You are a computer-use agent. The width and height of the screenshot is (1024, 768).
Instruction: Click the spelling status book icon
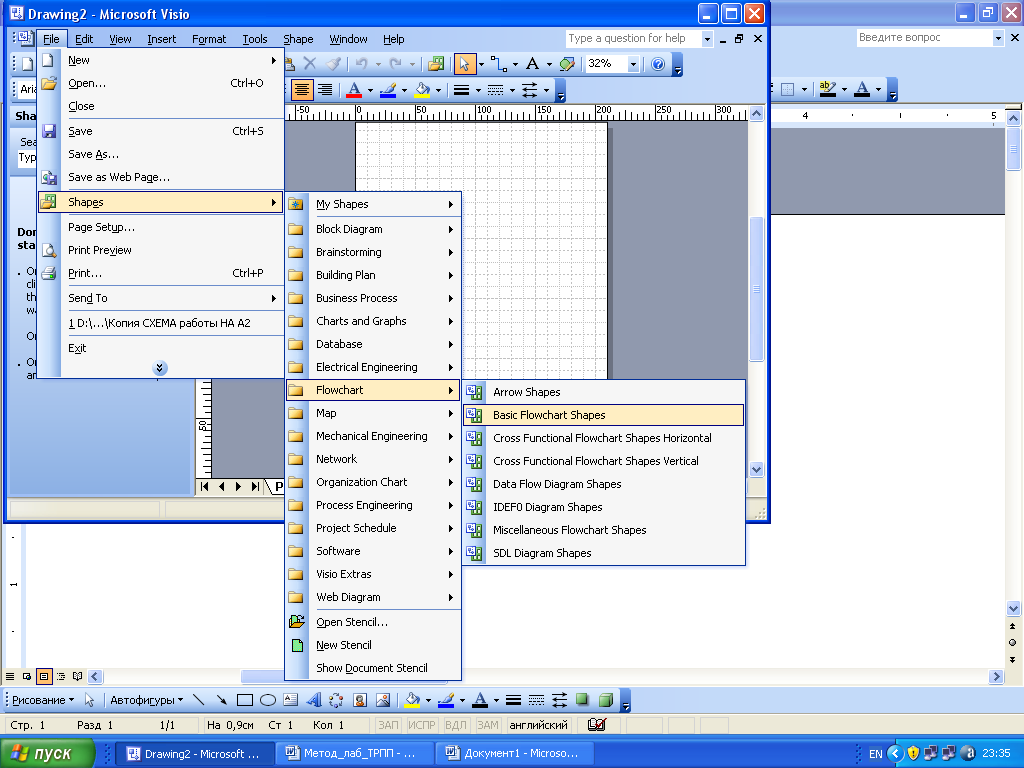coord(596,724)
